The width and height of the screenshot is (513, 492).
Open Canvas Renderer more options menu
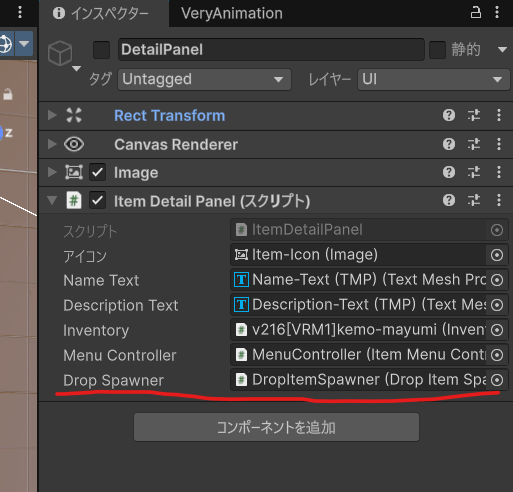click(499, 144)
